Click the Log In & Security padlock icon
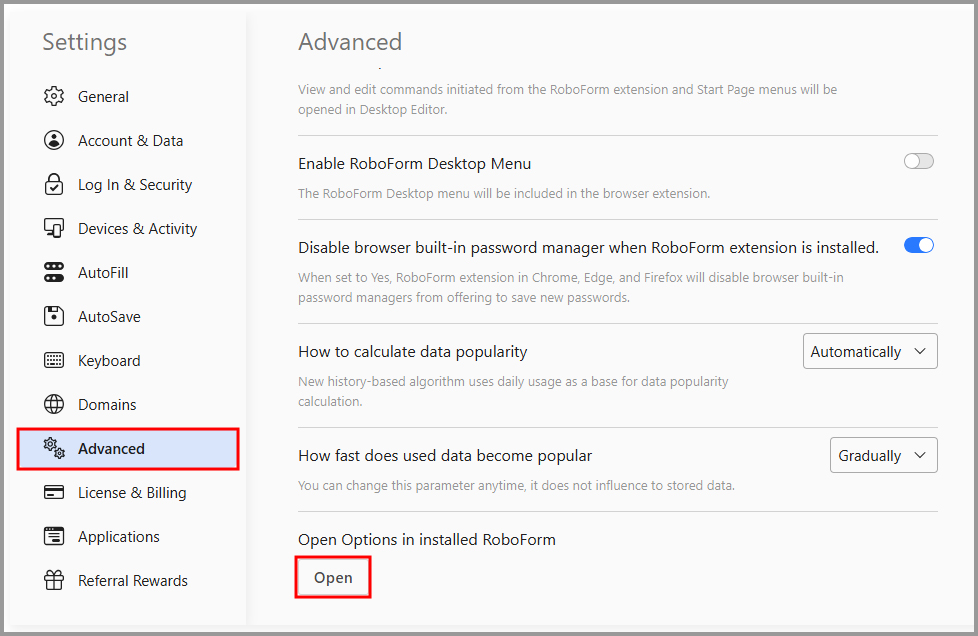 click(54, 185)
